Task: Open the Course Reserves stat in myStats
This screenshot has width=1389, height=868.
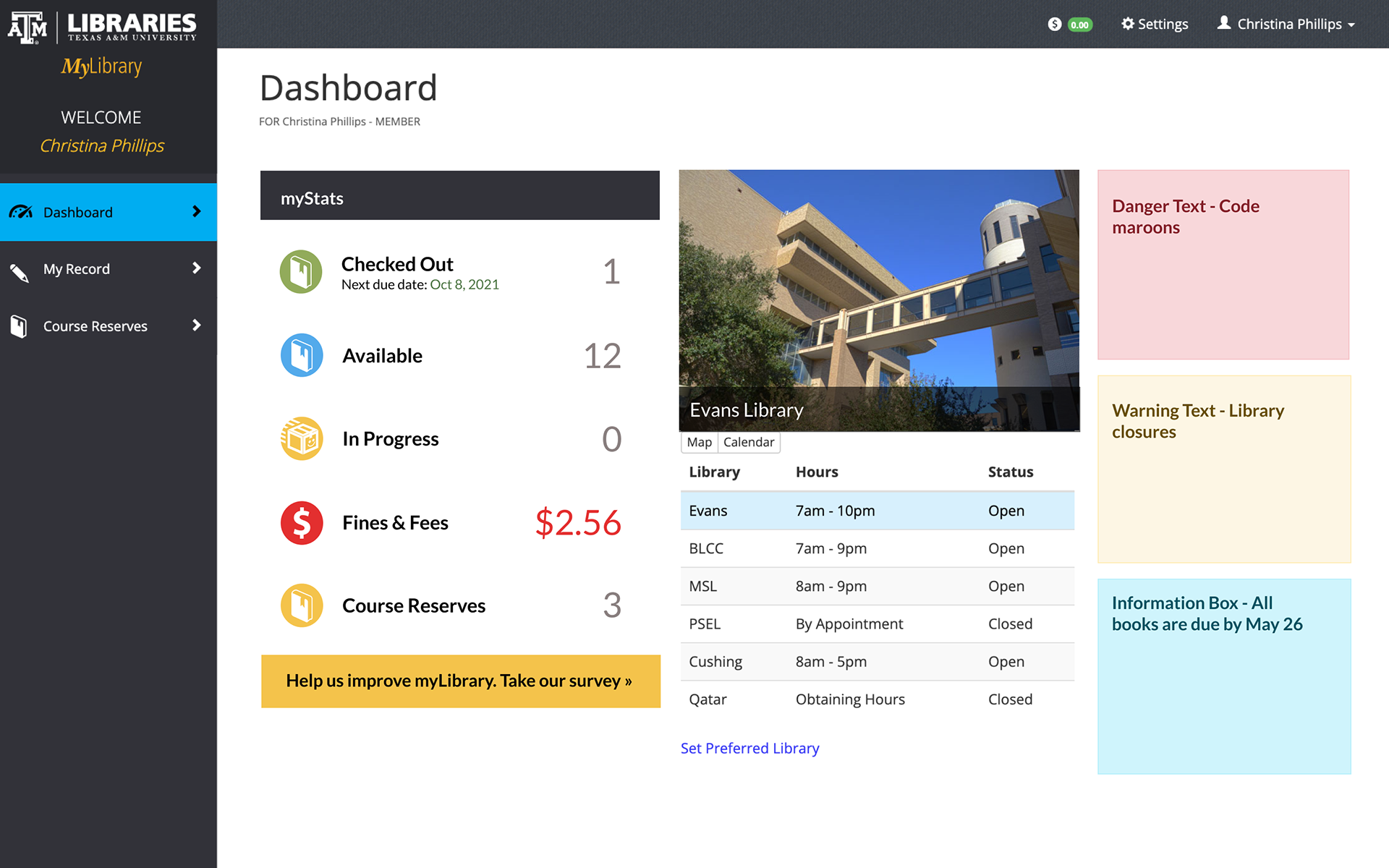Action: click(413, 605)
